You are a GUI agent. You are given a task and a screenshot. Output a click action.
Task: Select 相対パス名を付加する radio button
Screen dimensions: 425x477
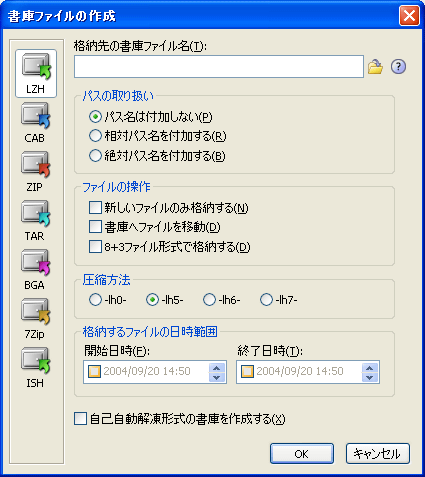click(x=95, y=136)
